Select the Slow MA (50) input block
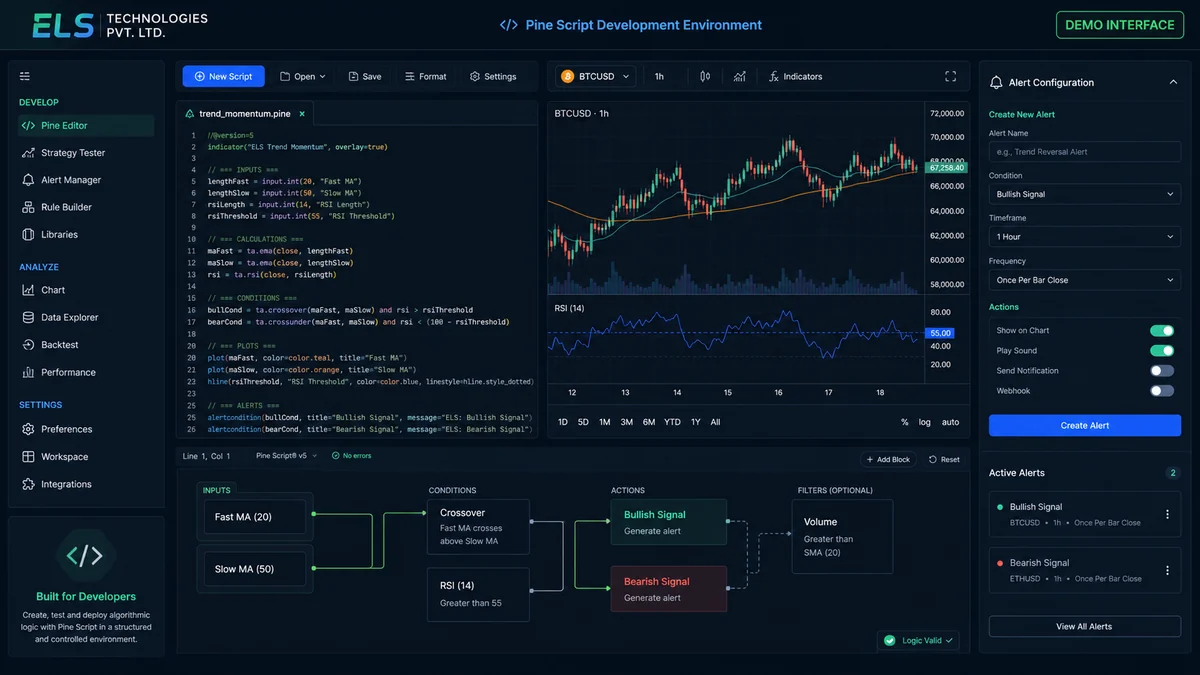 click(257, 569)
